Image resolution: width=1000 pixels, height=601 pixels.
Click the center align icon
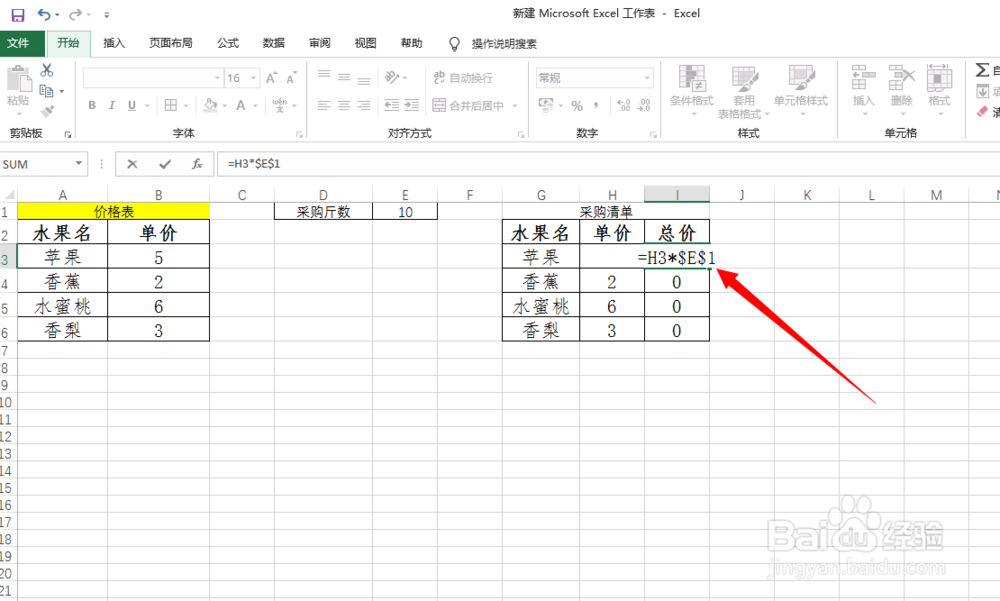click(x=344, y=105)
